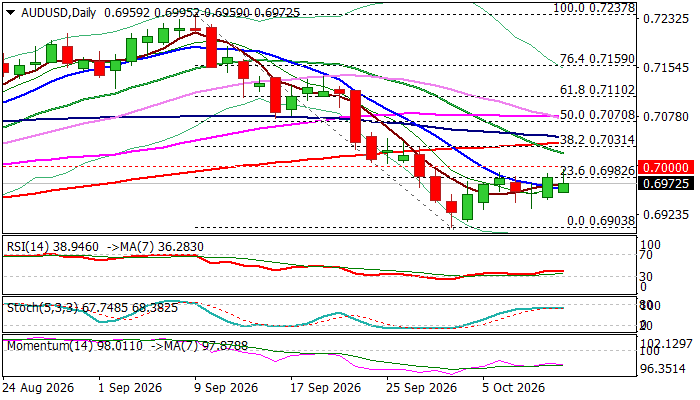Click the 50.0 0.70708 Fibonacci label
The height and width of the screenshot is (400, 700).
[x=597, y=115]
